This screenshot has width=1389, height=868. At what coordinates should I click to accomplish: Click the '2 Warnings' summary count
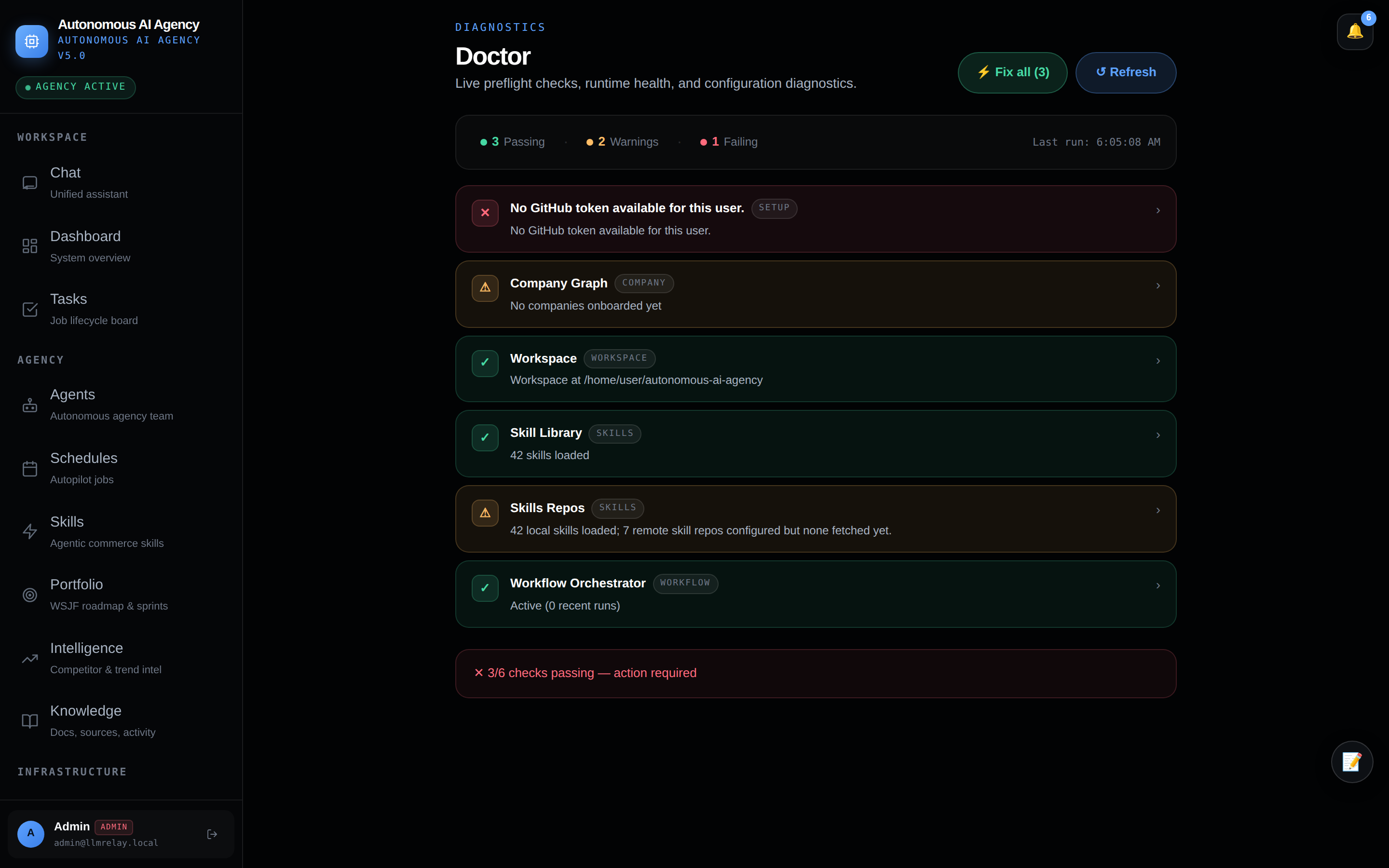coord(622,142)
